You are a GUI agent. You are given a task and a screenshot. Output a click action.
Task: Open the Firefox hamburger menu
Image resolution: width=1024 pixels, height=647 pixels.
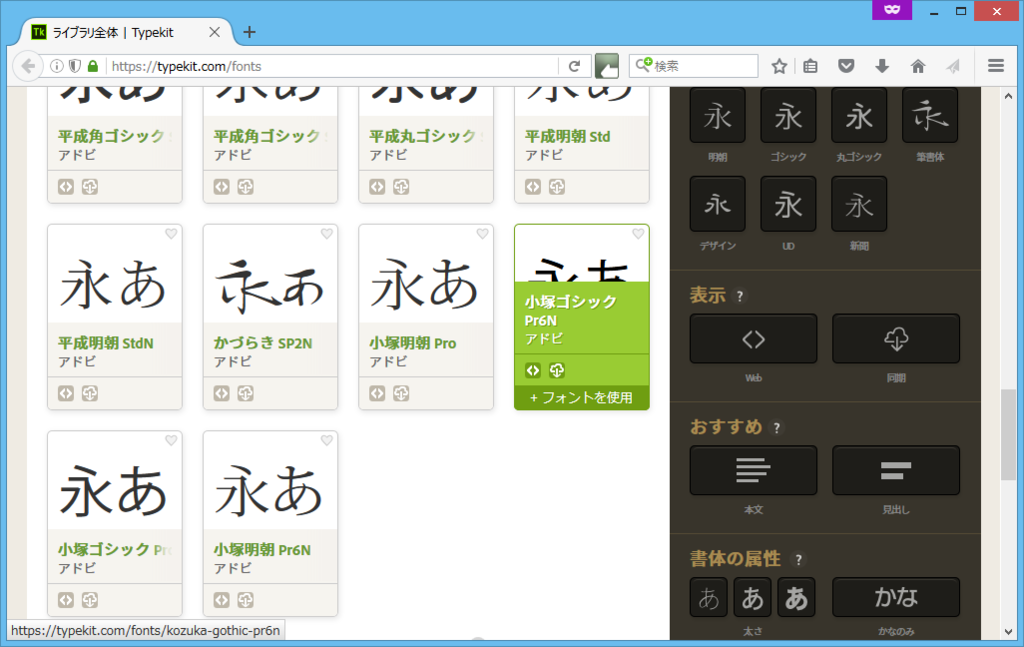(x=996, y=66)
